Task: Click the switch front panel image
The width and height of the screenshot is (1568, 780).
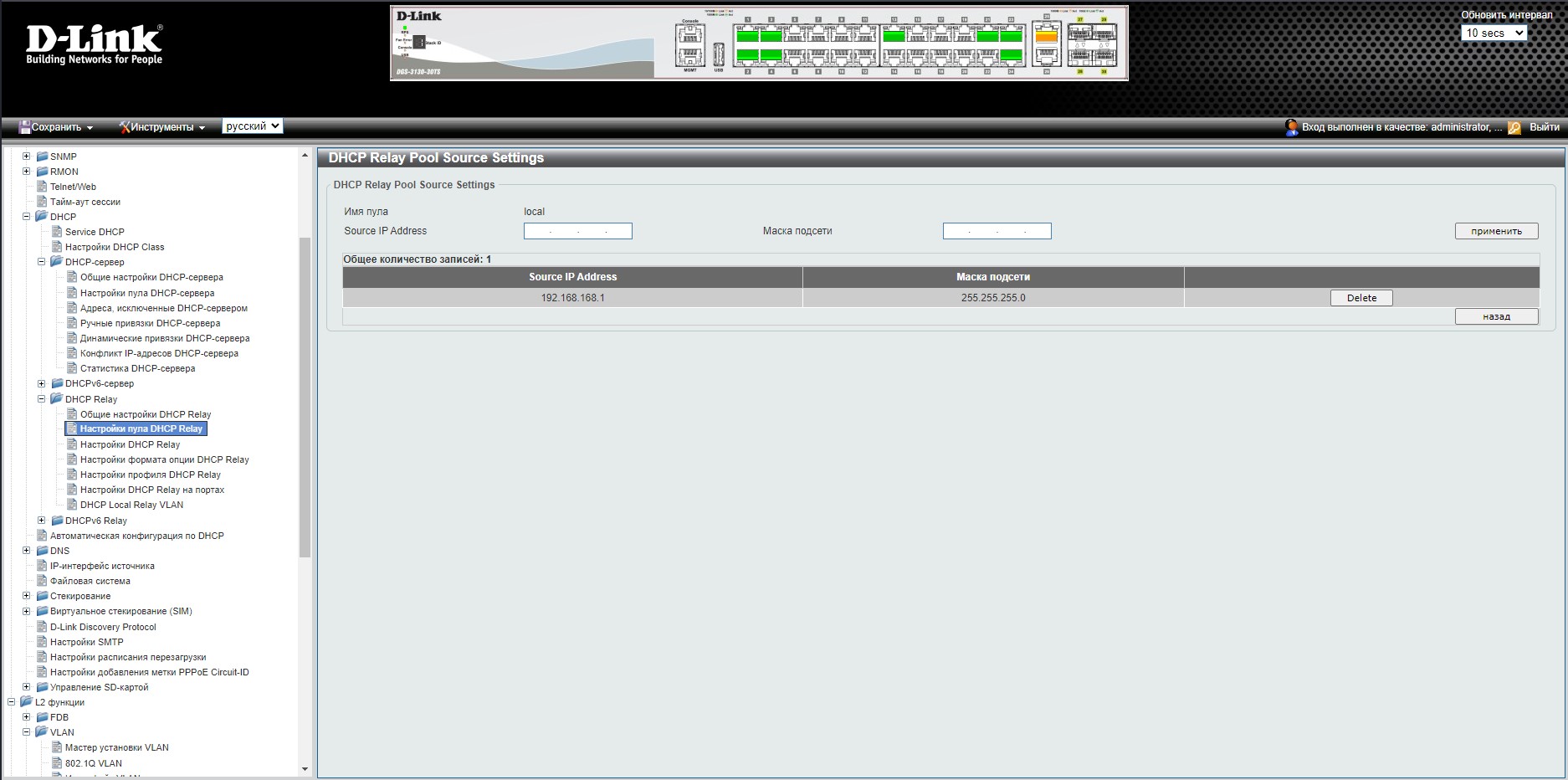Action: pyautogui.click(x=758, y=44)
